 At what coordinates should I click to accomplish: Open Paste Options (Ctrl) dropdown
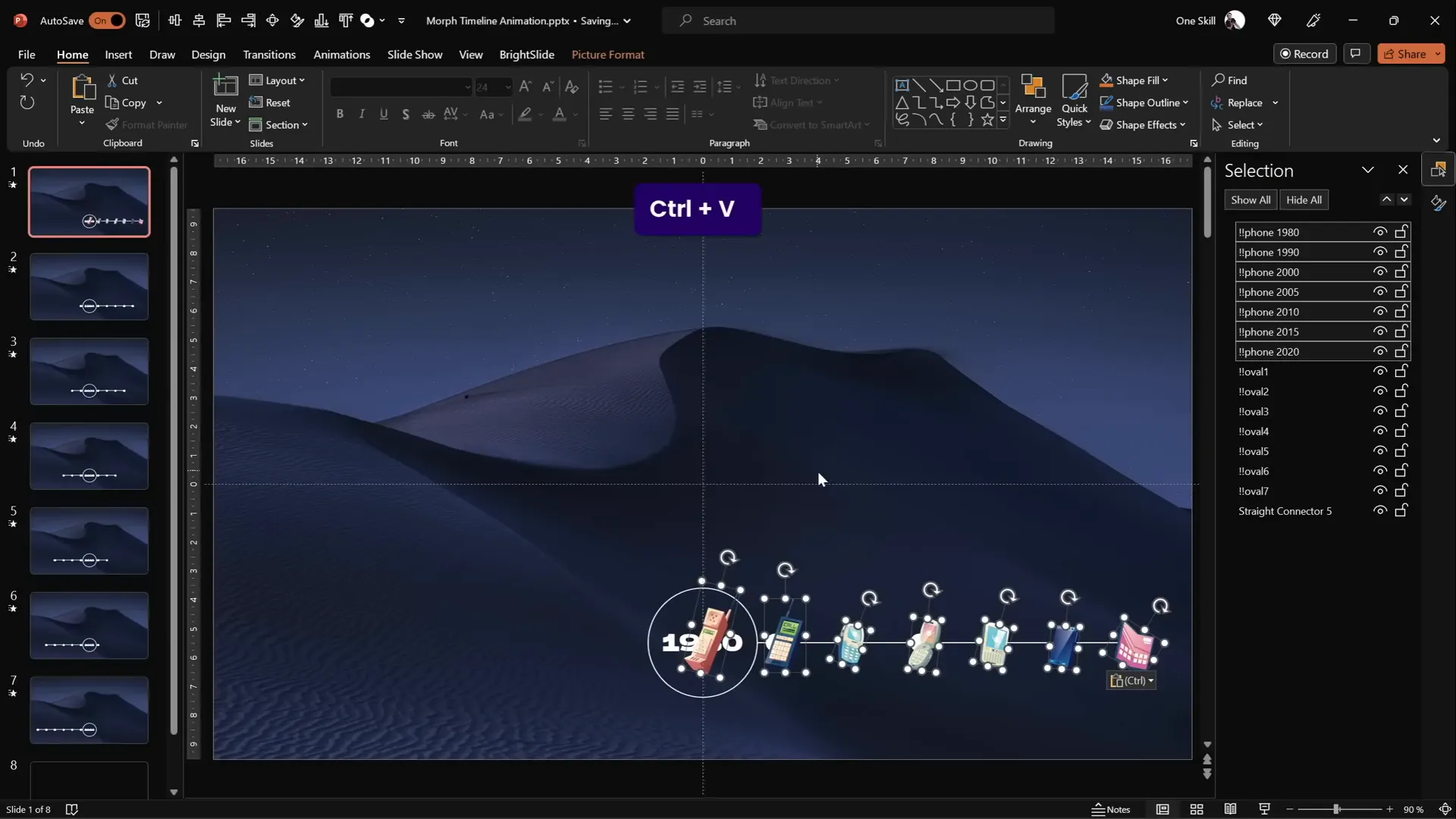click(1131, 680)
